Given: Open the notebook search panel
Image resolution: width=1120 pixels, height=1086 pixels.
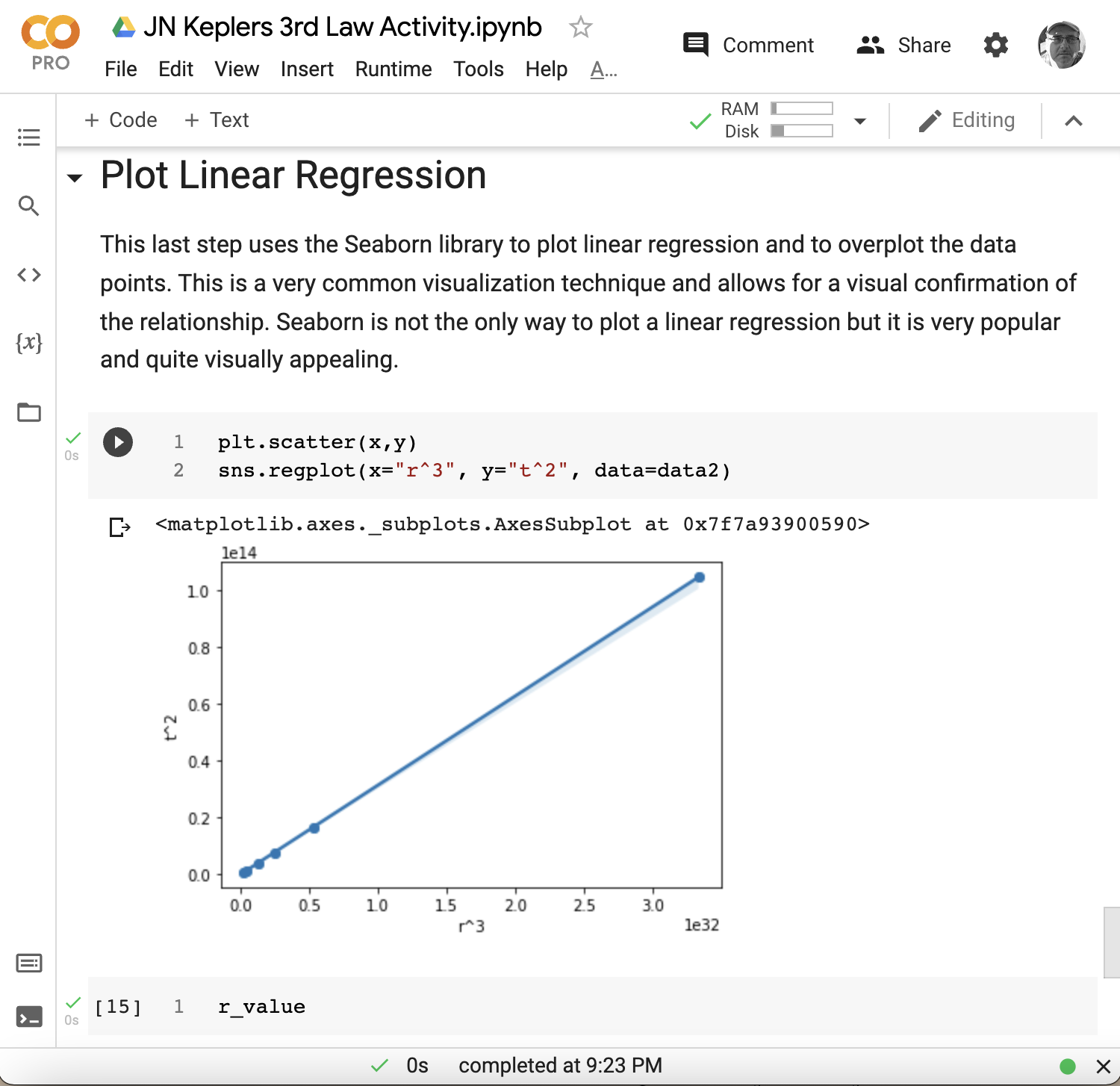Looking at the screenshot, I should pos(28,206).
